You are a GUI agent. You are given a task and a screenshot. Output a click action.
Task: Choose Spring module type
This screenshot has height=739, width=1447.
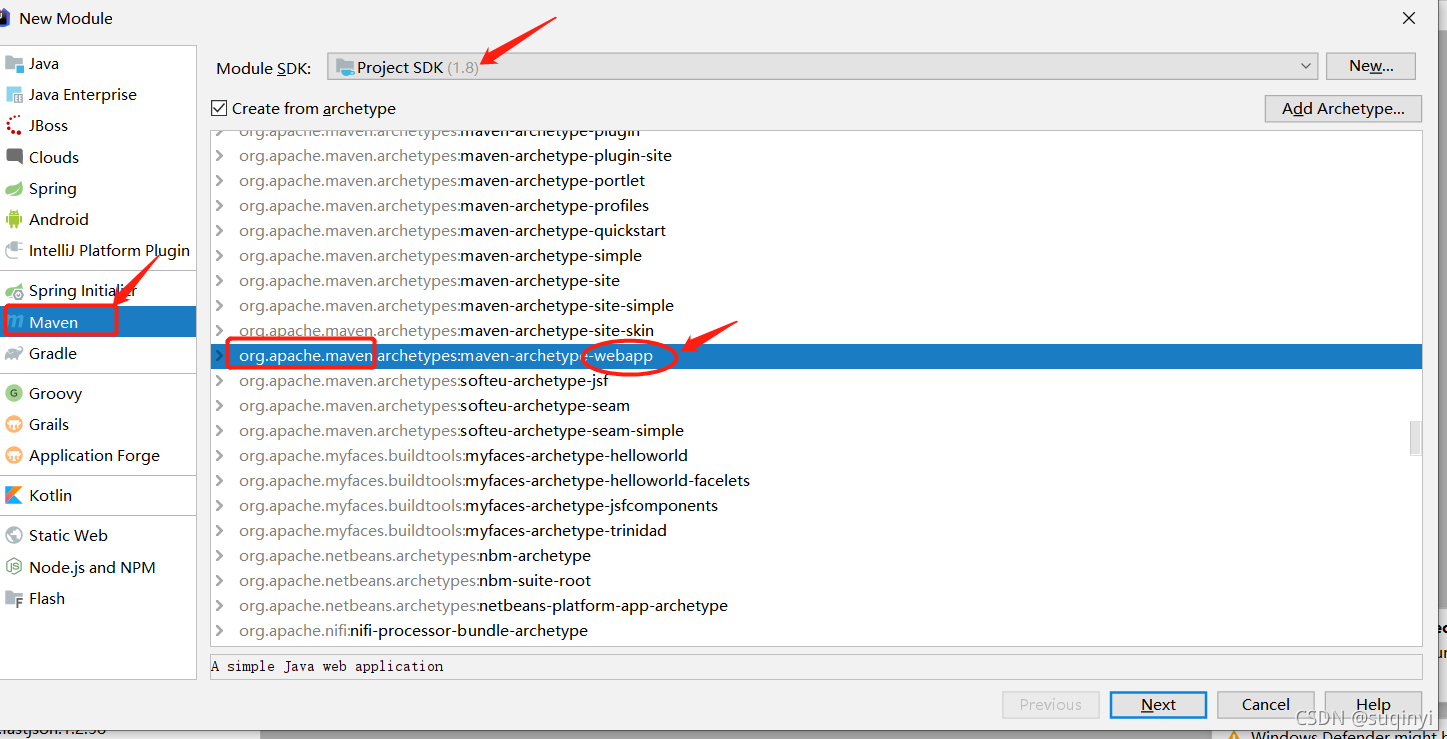(x=98, y=189)
